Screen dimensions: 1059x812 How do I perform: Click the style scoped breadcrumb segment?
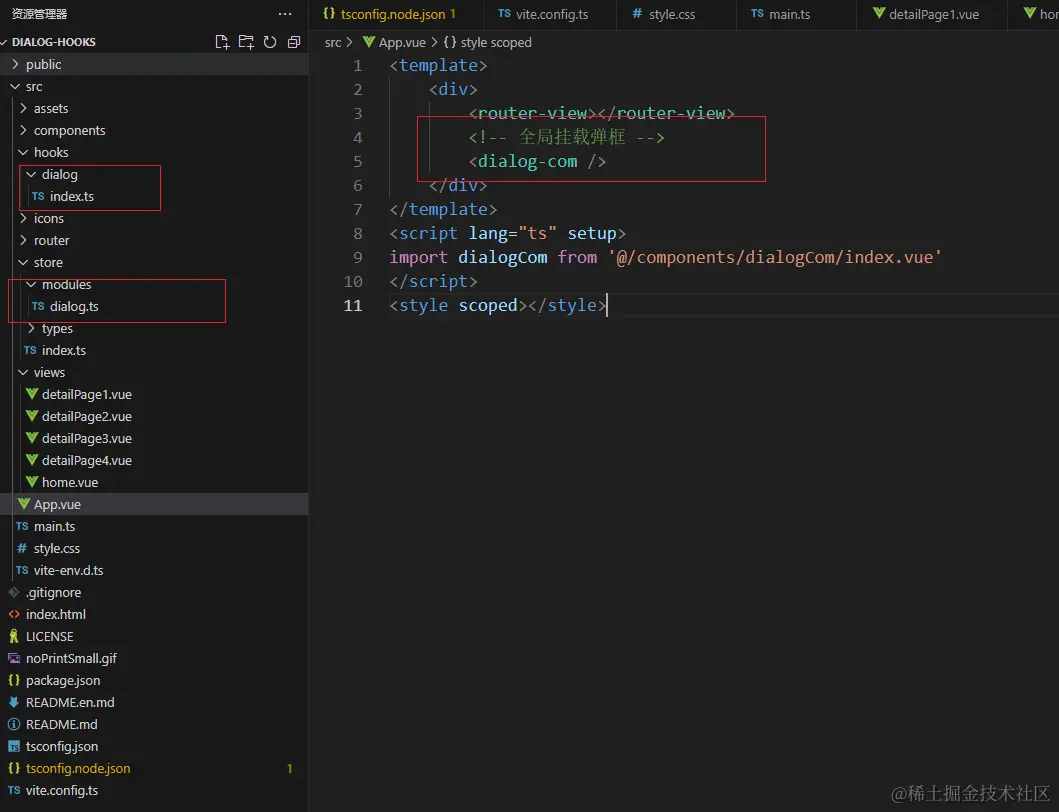coord(488,42)
